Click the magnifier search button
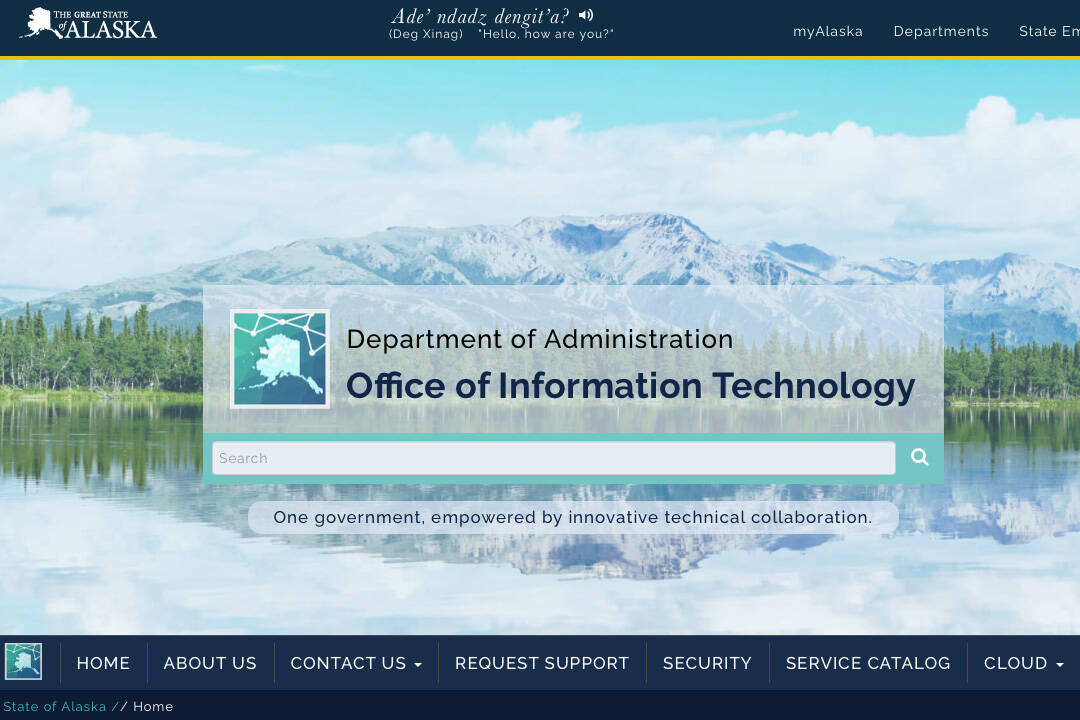1080x720 pixels. click(x=920, y=457)
